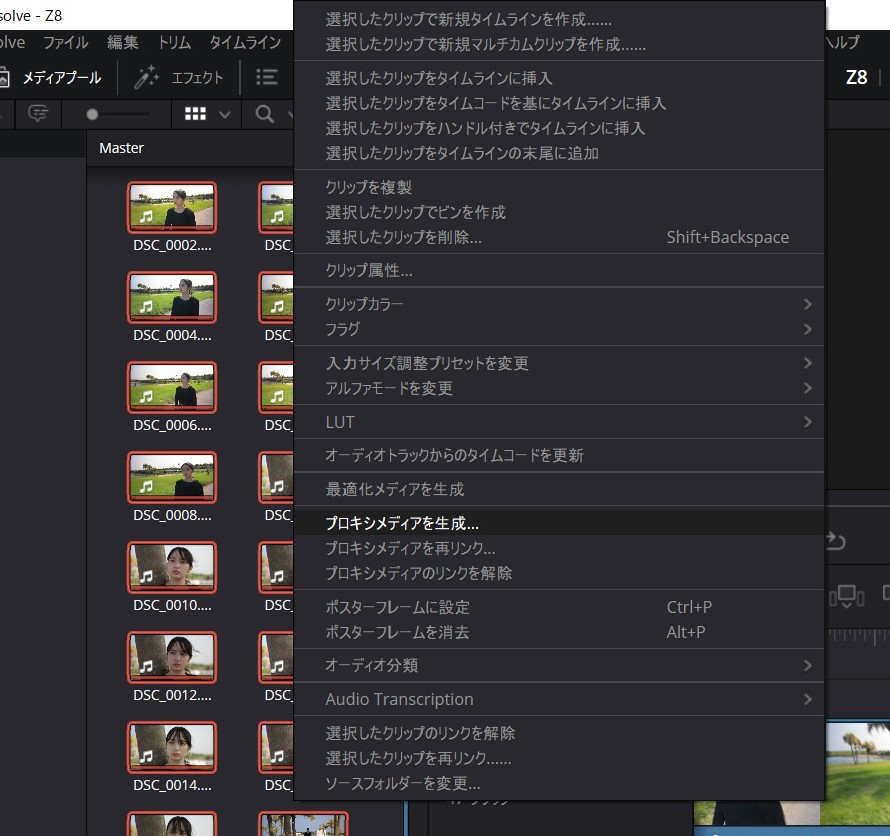Open the トリム menu
Viewport: 890px width, 836px height.
pos(174,43)
